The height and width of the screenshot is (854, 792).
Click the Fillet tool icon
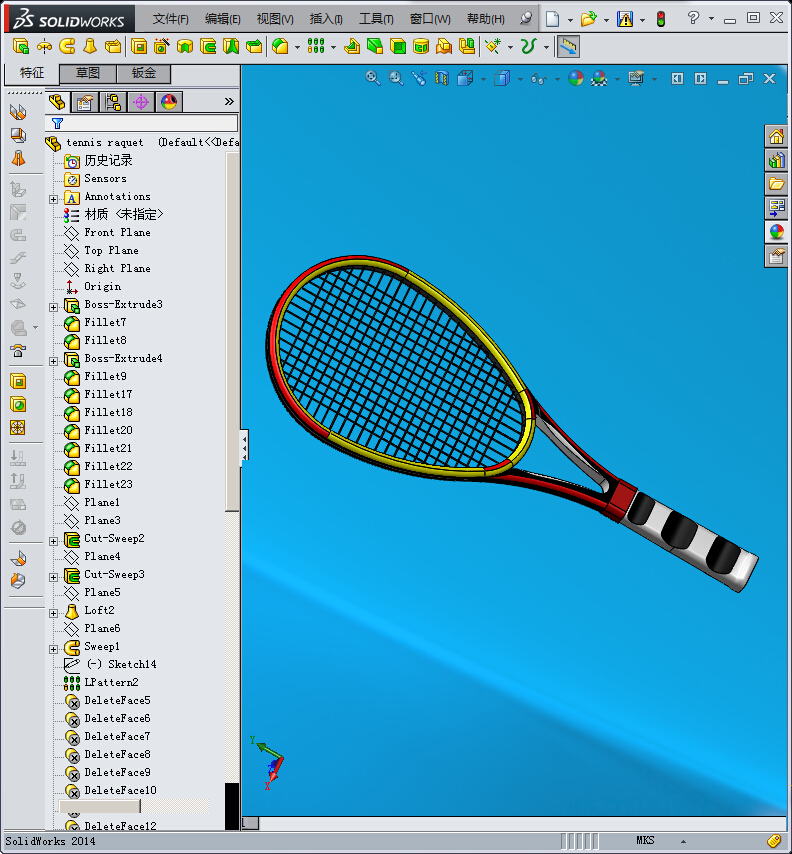click(x=280, y=46)
